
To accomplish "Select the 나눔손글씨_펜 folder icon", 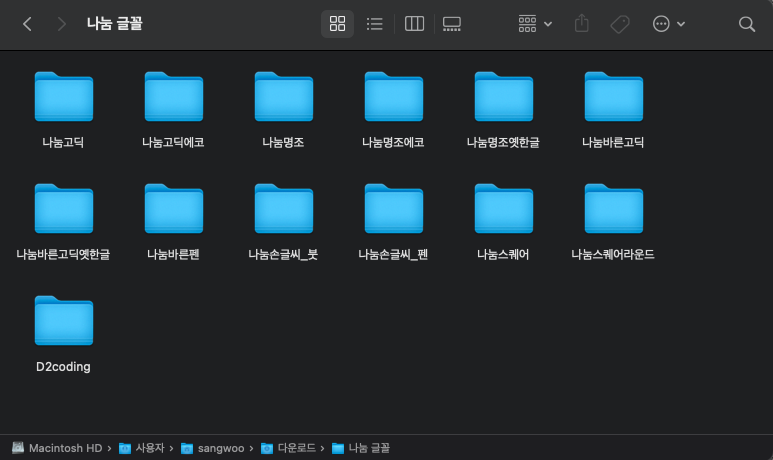I will click(x=393, y=208).
